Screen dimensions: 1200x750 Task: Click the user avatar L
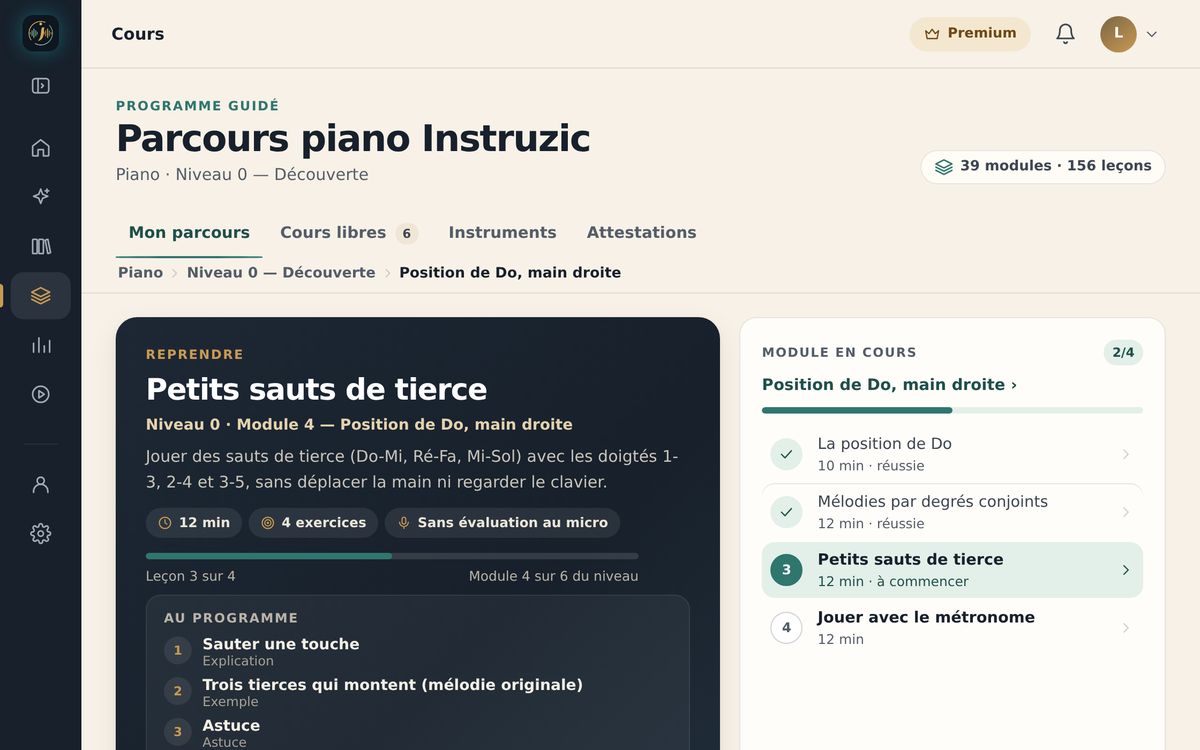click(1118, 34)
